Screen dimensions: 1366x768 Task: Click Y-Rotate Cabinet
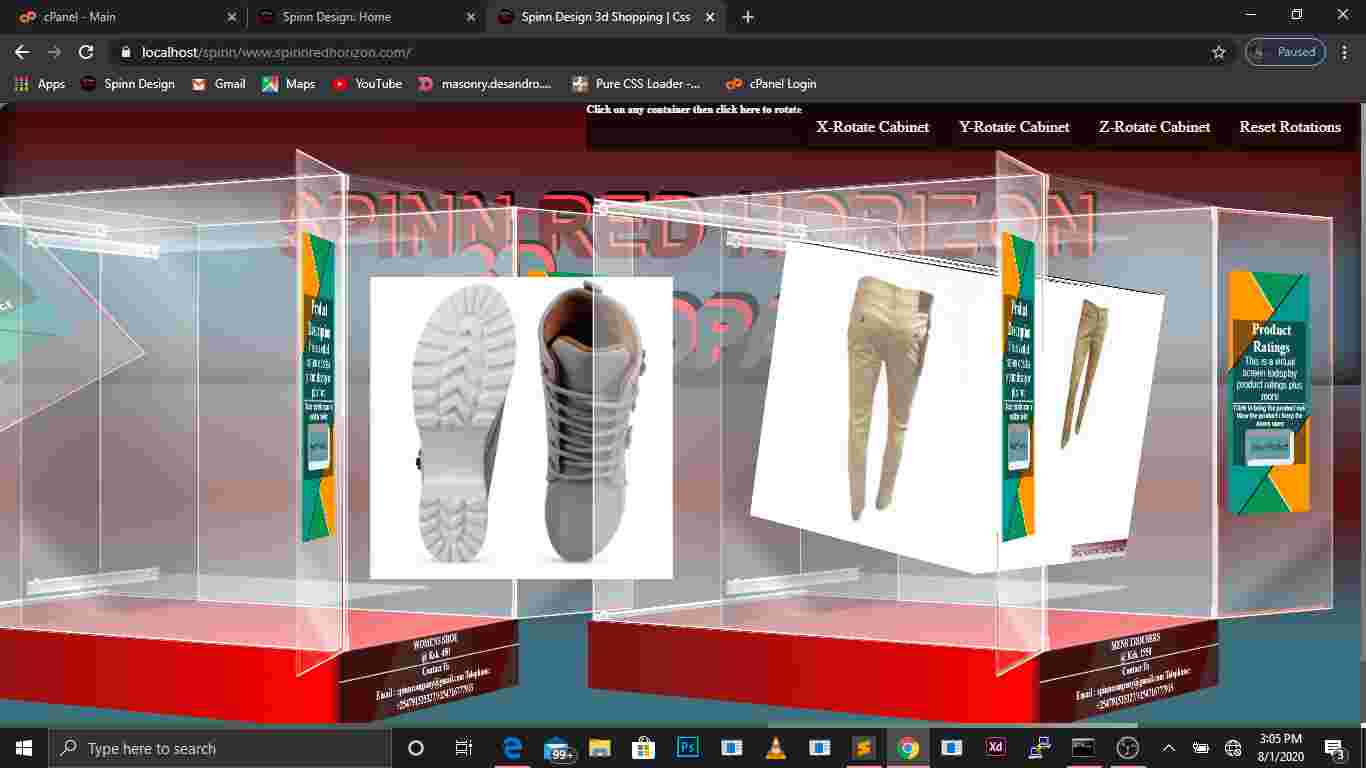1014,127
